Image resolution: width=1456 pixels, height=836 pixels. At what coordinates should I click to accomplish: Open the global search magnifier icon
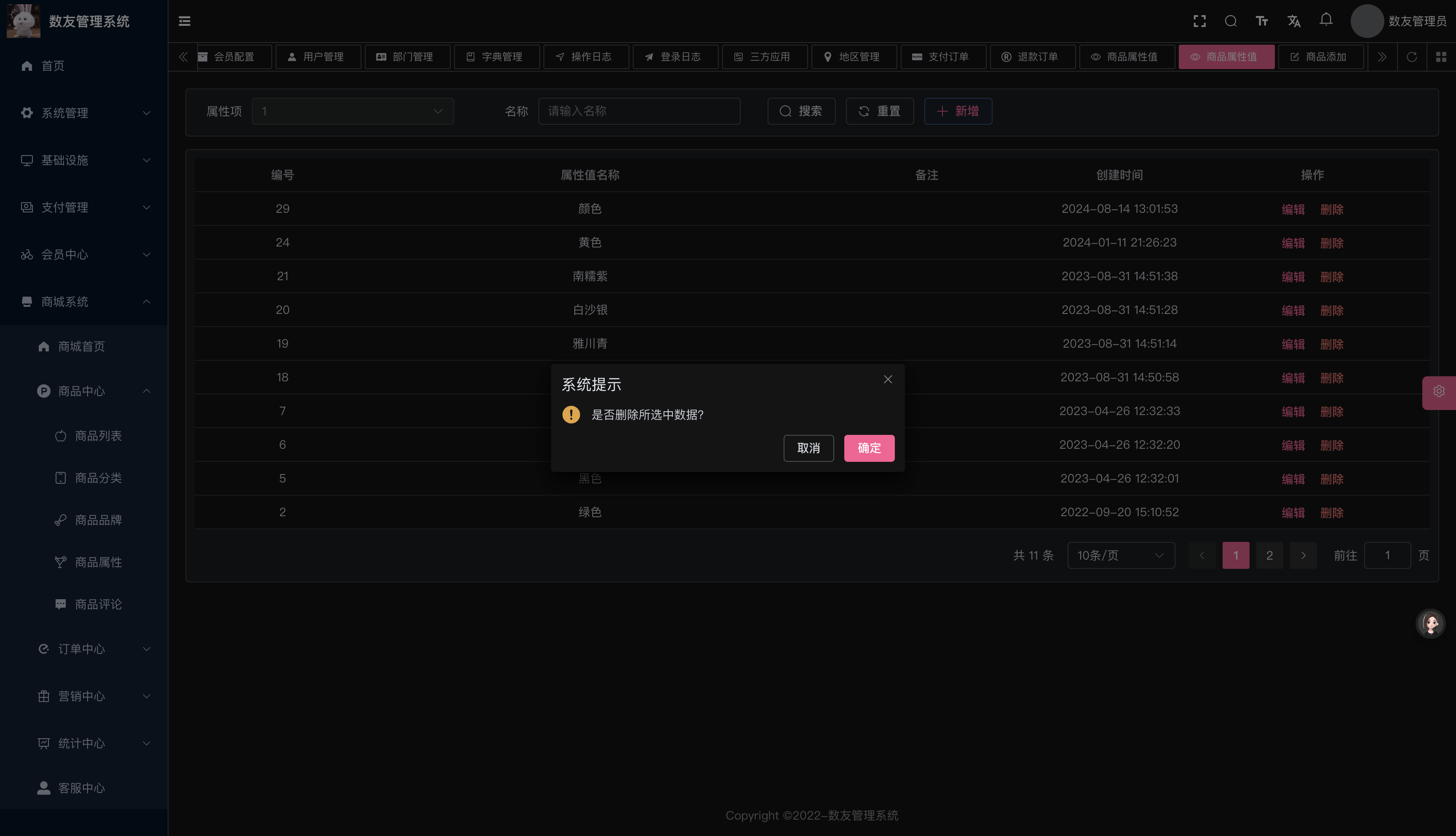[1231, 21]
